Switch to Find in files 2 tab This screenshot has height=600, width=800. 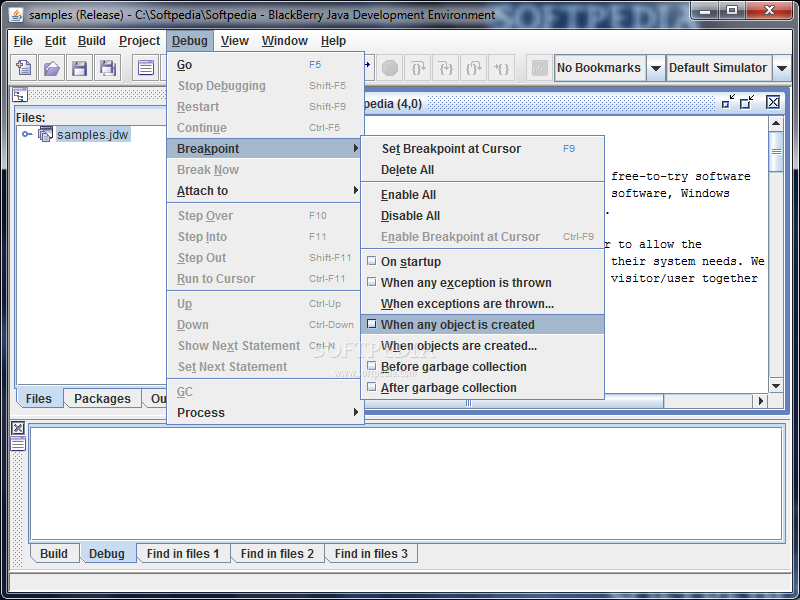tap(277, 554)
